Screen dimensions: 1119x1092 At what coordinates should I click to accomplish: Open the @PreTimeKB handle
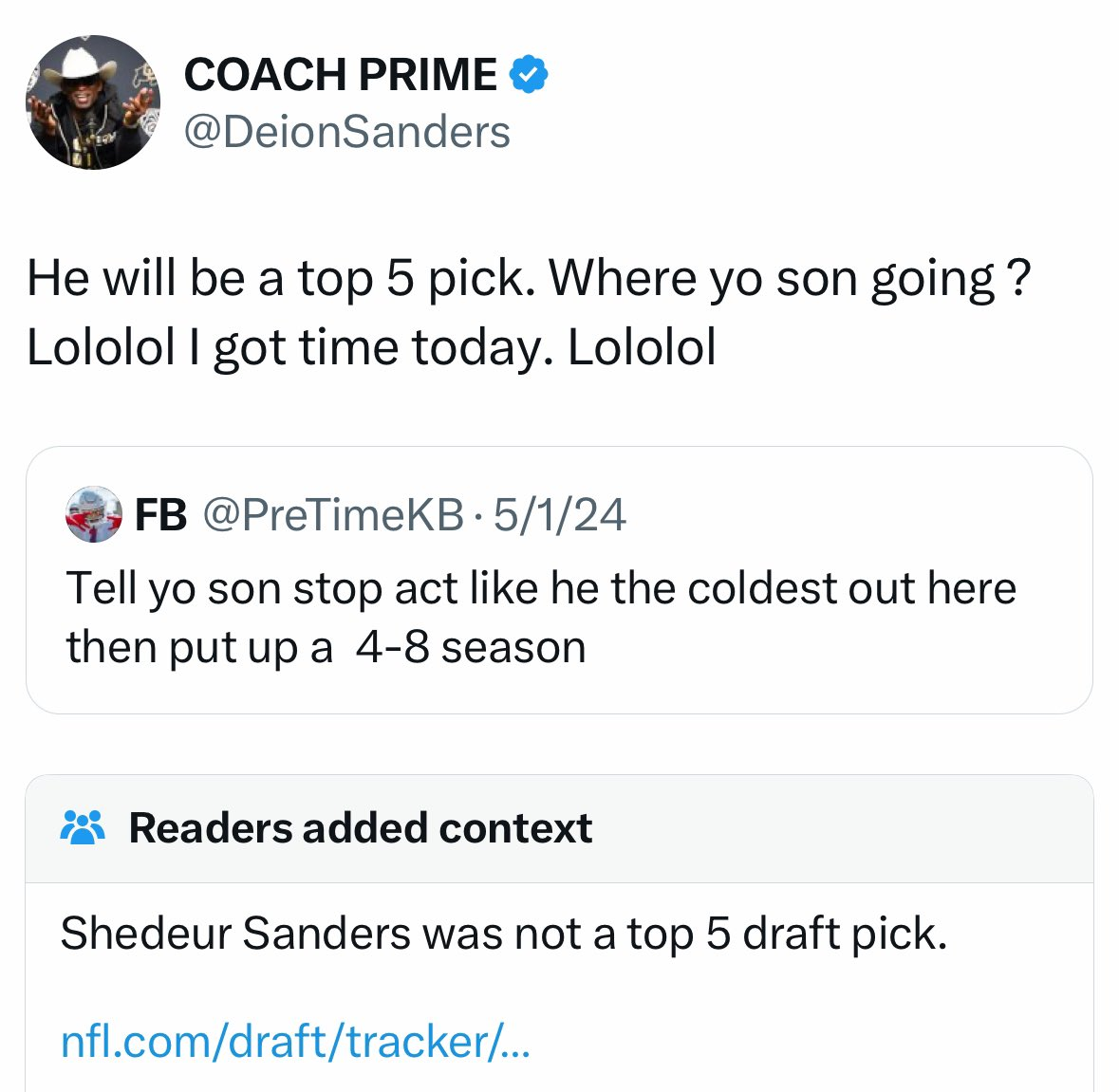[x=333, y=515]
